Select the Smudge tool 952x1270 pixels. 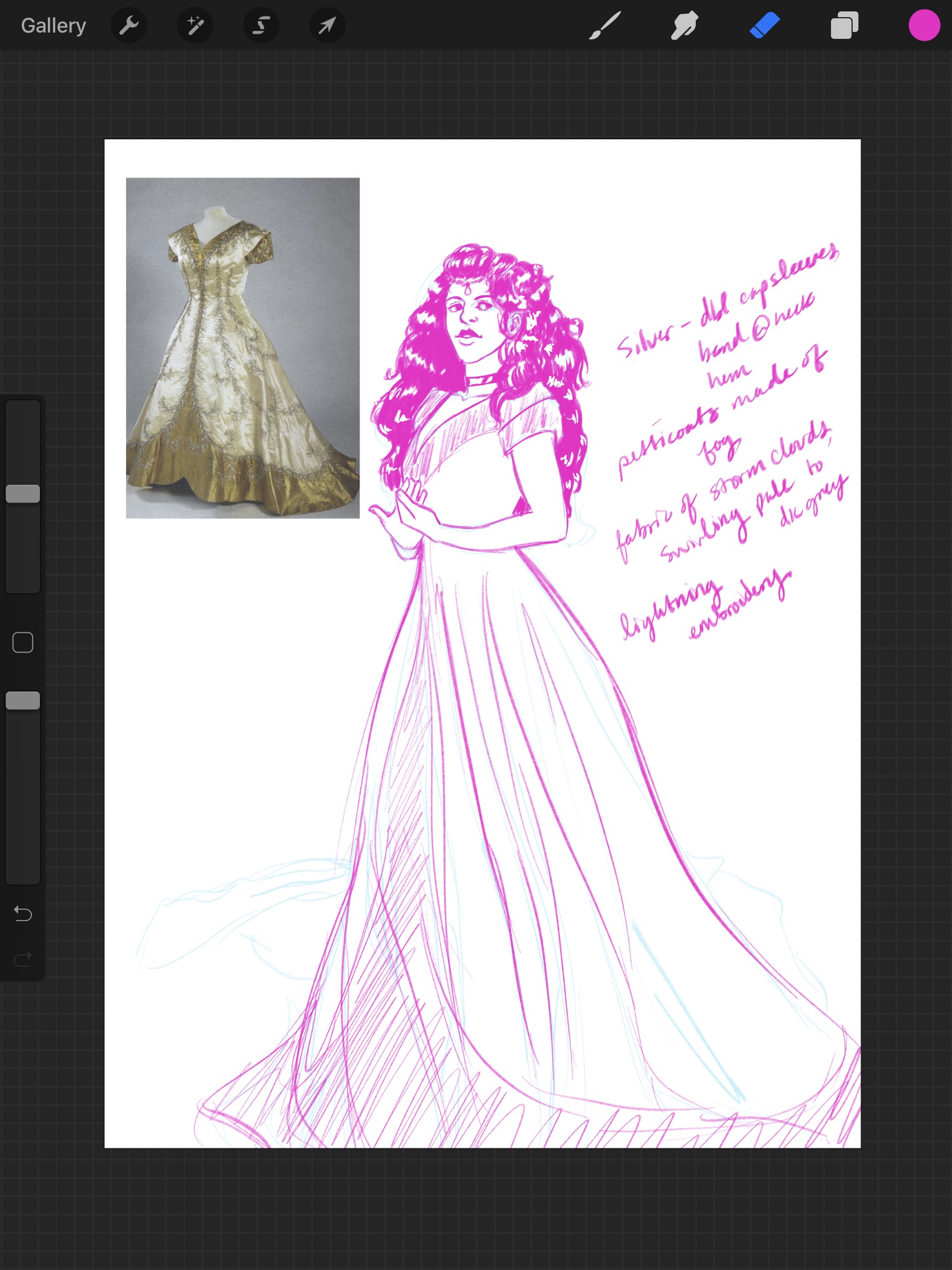click(684, 26)
